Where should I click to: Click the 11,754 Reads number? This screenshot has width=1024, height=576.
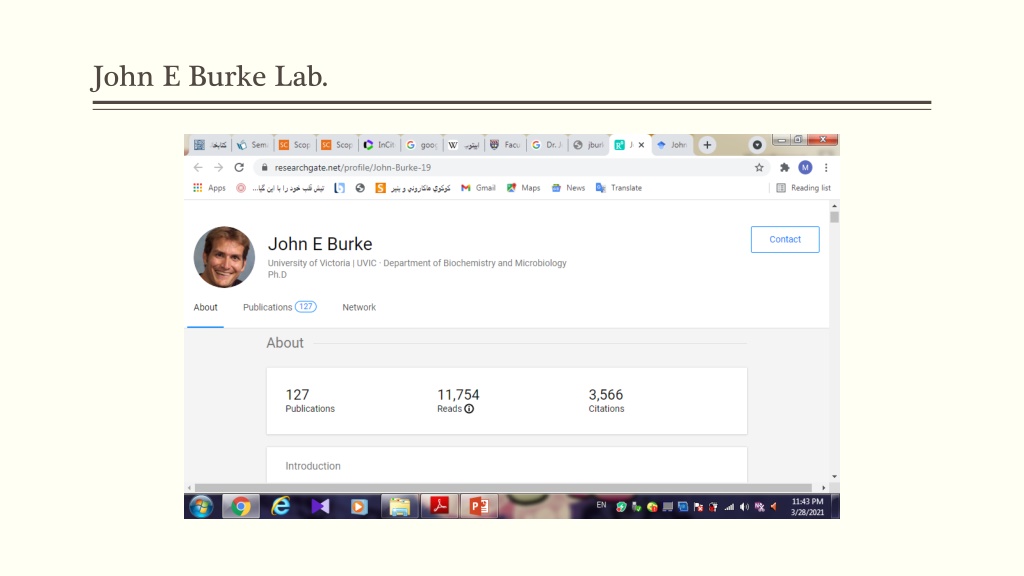click(x=458, y=394)
